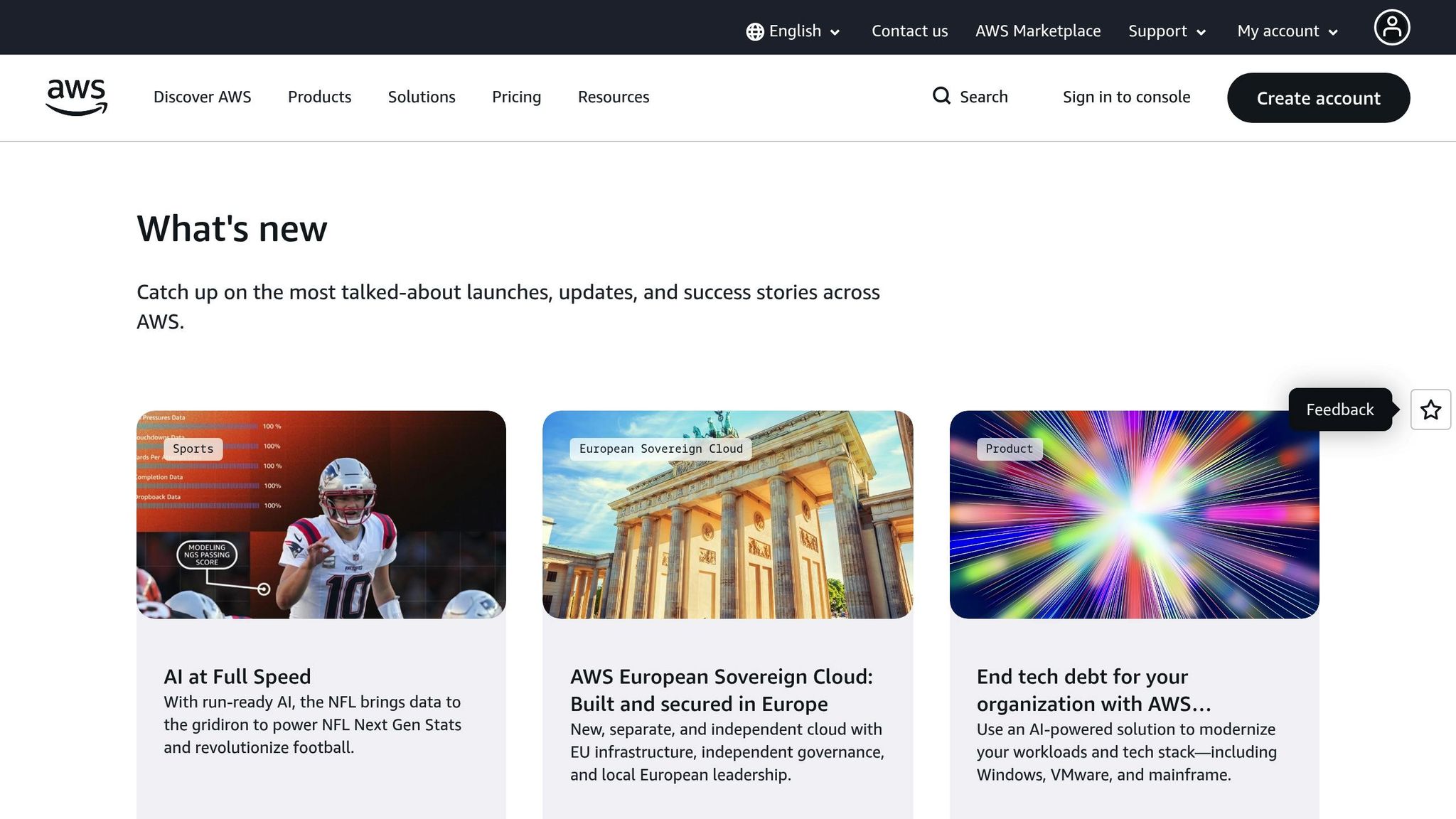This screenshot has width=1456, height=819.
Task: Open the Products menu
Action: 319,97
